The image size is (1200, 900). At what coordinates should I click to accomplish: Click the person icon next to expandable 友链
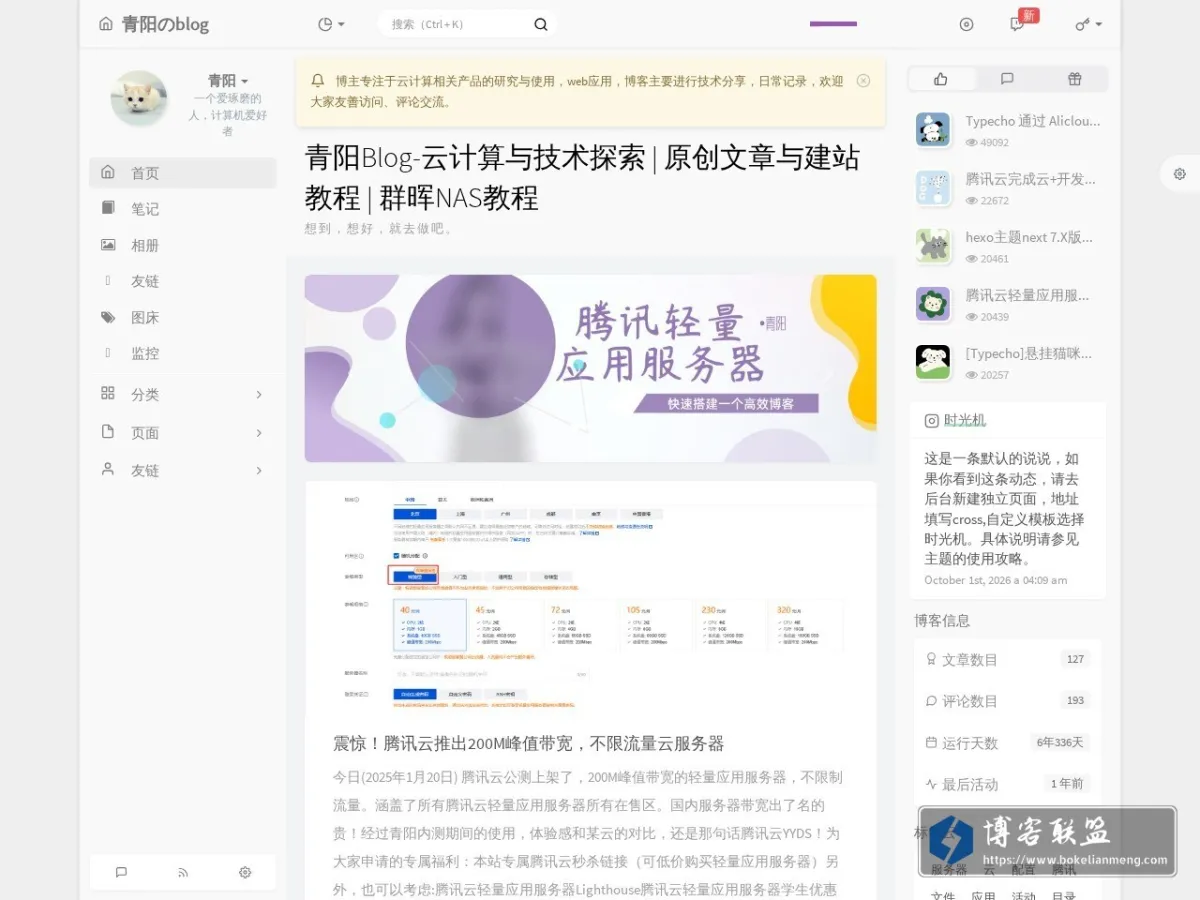pos(108,469)
